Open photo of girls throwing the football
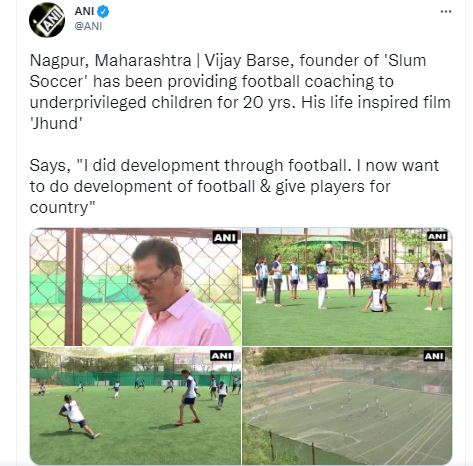 (347, 287)
